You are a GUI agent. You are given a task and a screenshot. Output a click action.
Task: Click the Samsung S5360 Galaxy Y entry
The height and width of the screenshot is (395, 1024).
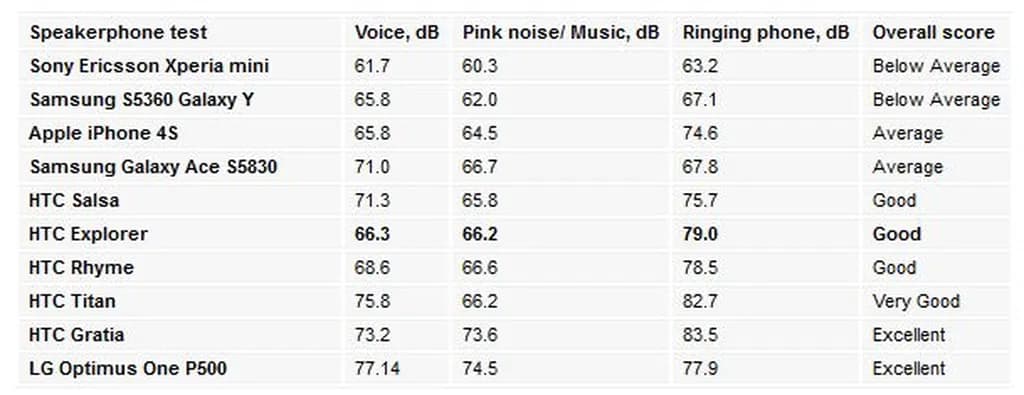coord(142,100)
